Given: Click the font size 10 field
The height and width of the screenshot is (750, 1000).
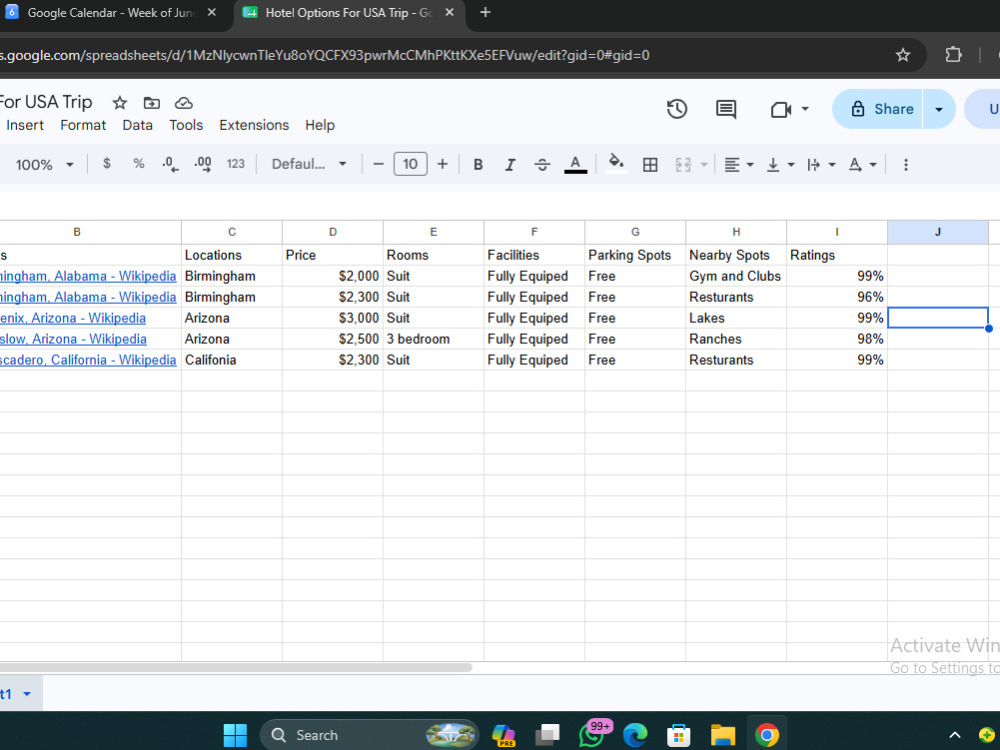Looking at the screenshot, I should point(410,164).
